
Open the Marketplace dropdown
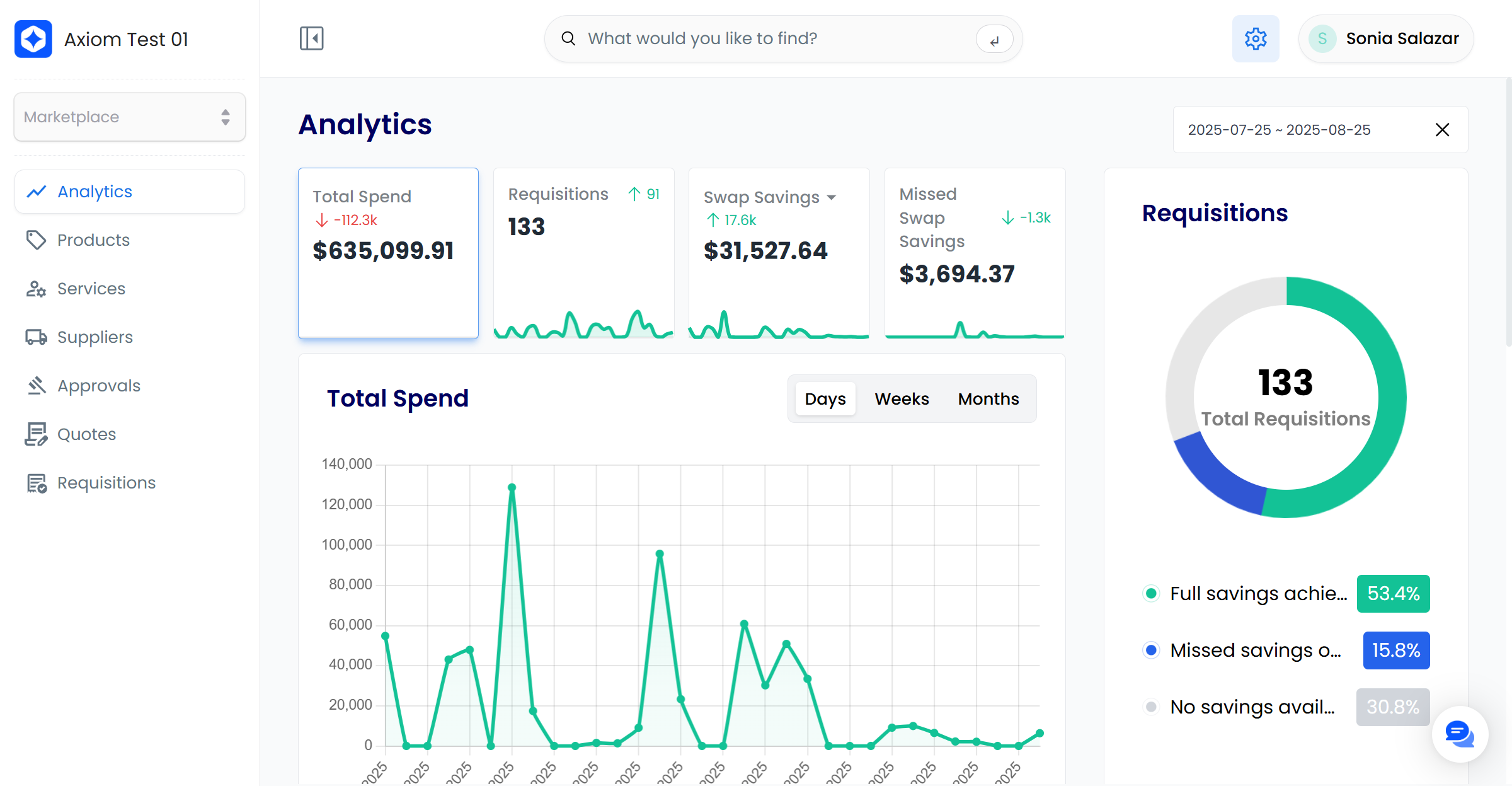(130, 117)
